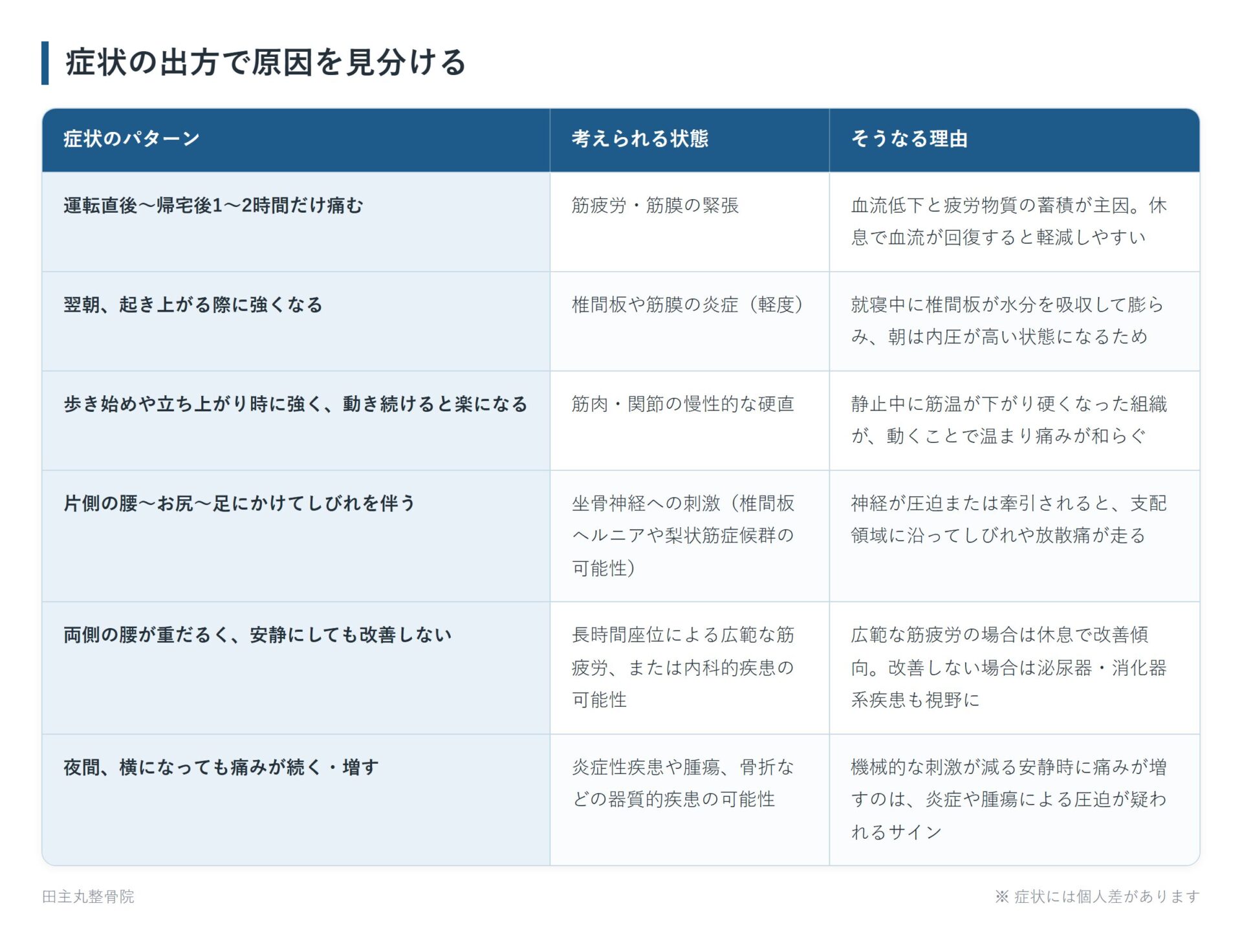Click cell 夜間、横になっても痛みが続く・増す
1242x952 pixels.
296,800
